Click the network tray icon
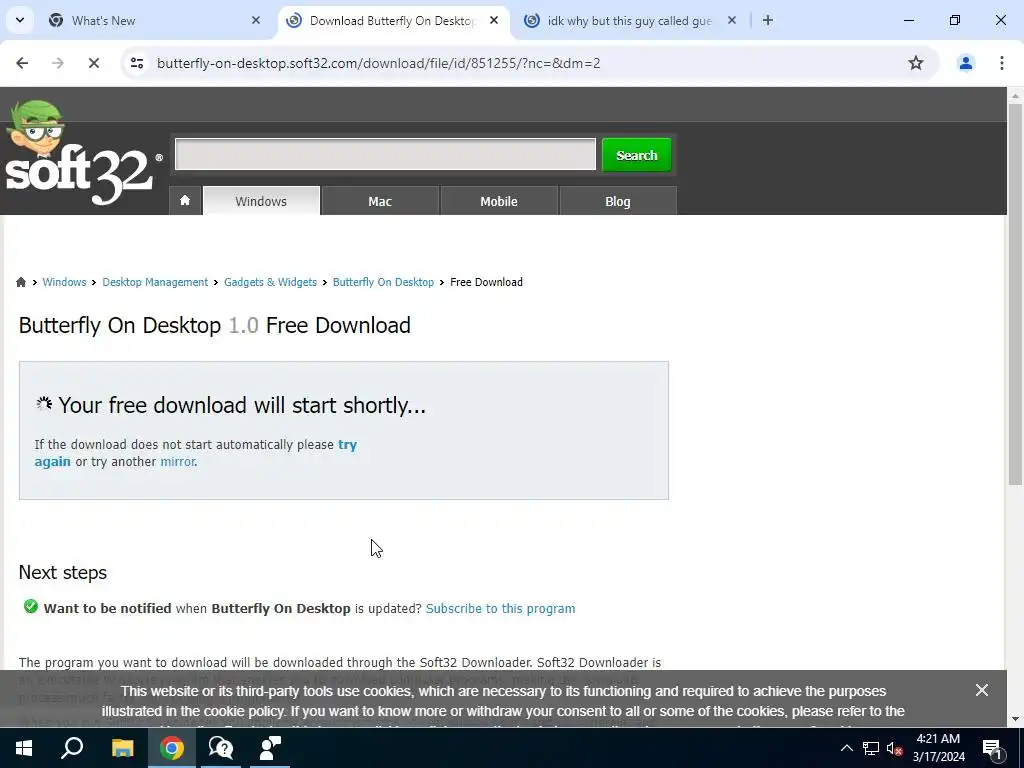Viewport: 1024px width, 768px height. 871,748
